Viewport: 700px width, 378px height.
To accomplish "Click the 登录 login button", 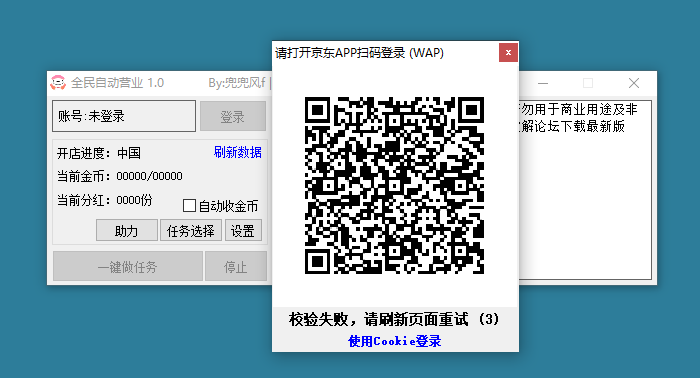I will (x=233, y=116).
